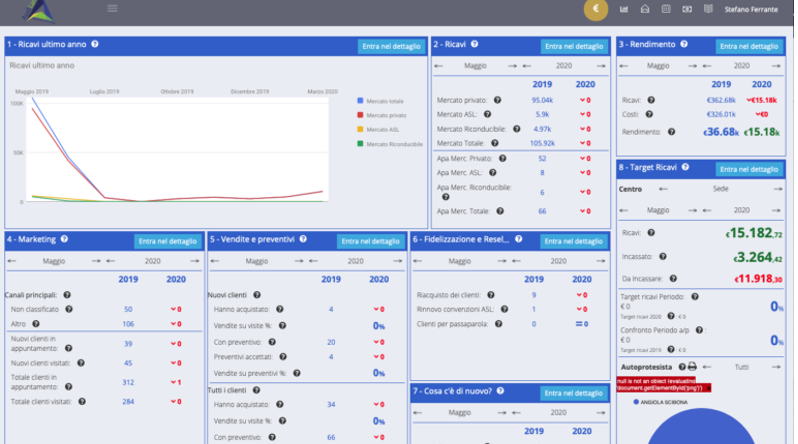Go to next year in Marketing panel

195,261
